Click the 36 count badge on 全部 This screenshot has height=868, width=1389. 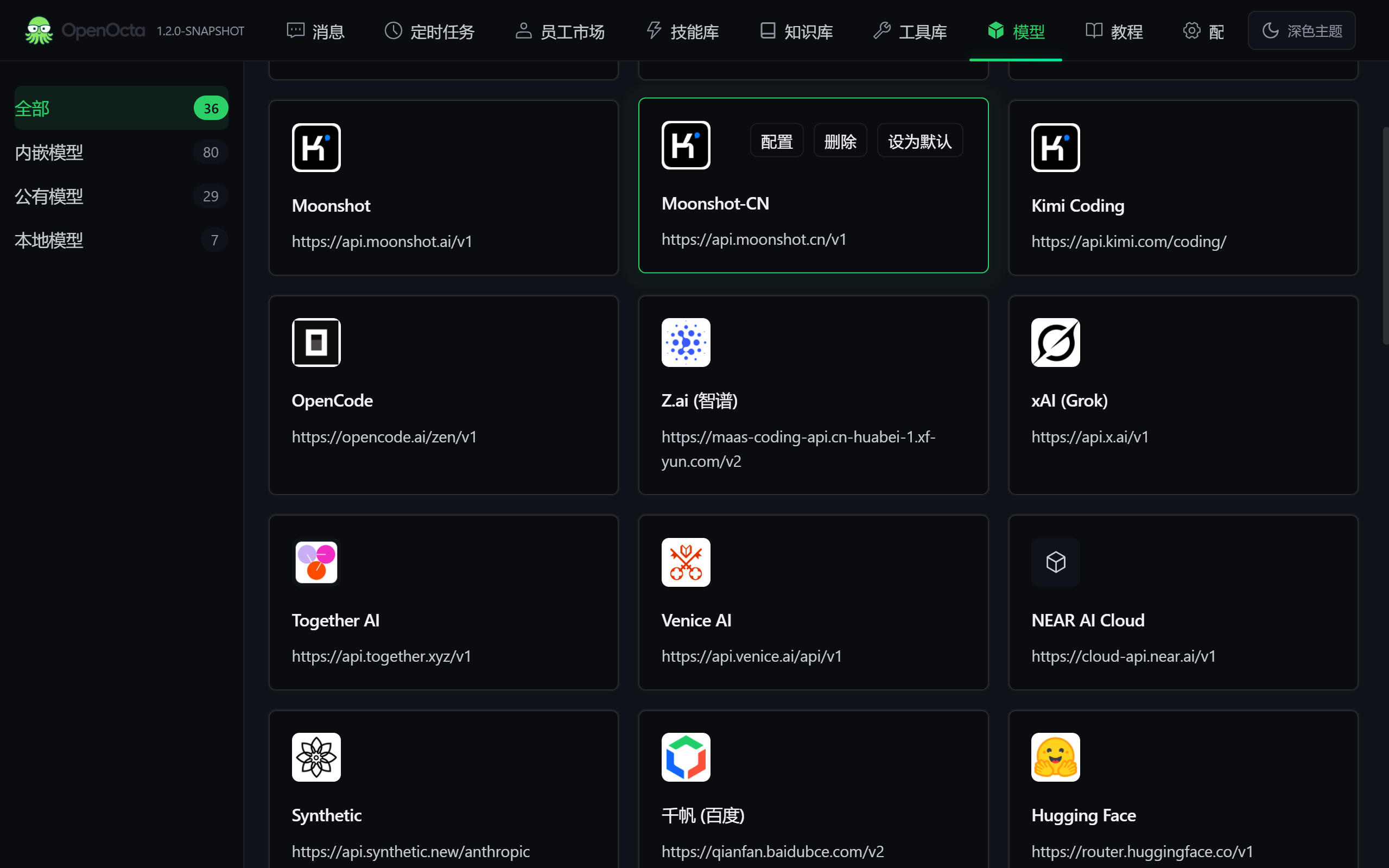211,108
